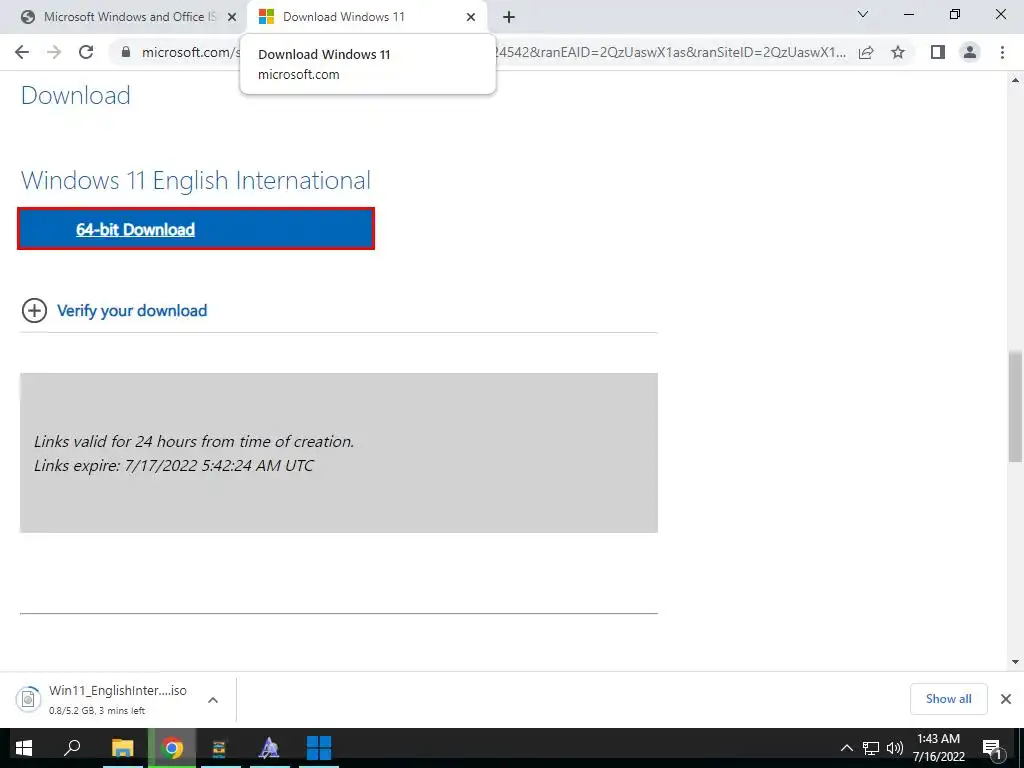1024x768 pixels.
Task: Open volume control tray icon
Action: point(894,748)
